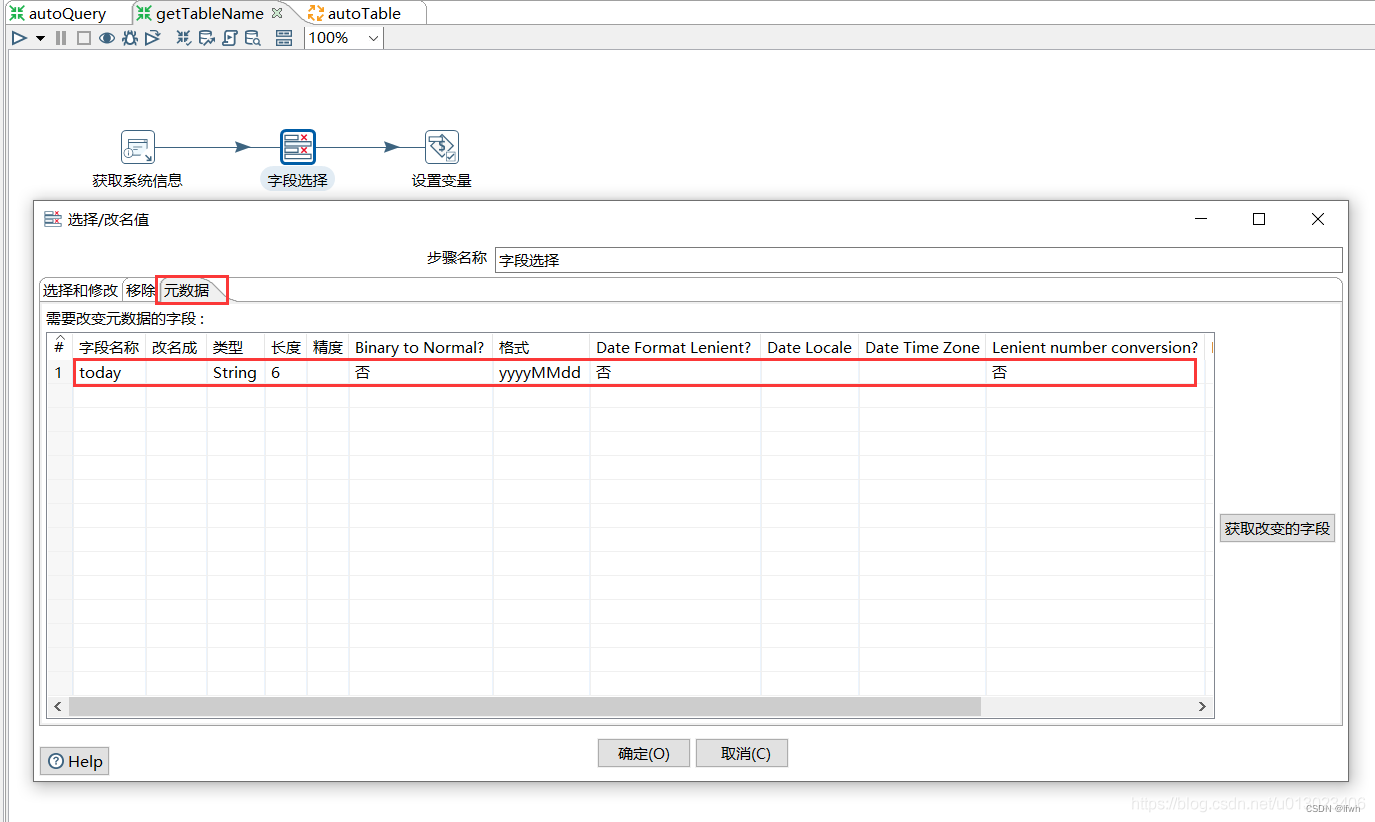The width and height of the screenshot is (1375, 822).
Task: Click the Date Time Zone column header
Action: pos(922,347)
